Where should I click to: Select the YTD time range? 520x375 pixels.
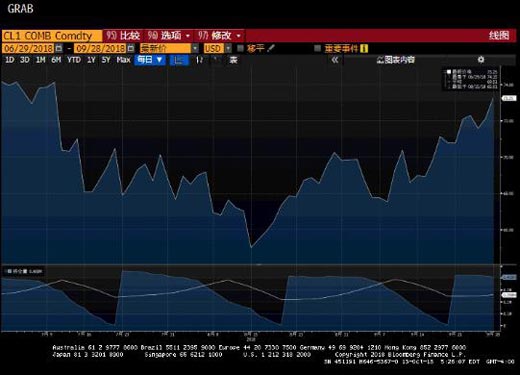tap(74, 60)
